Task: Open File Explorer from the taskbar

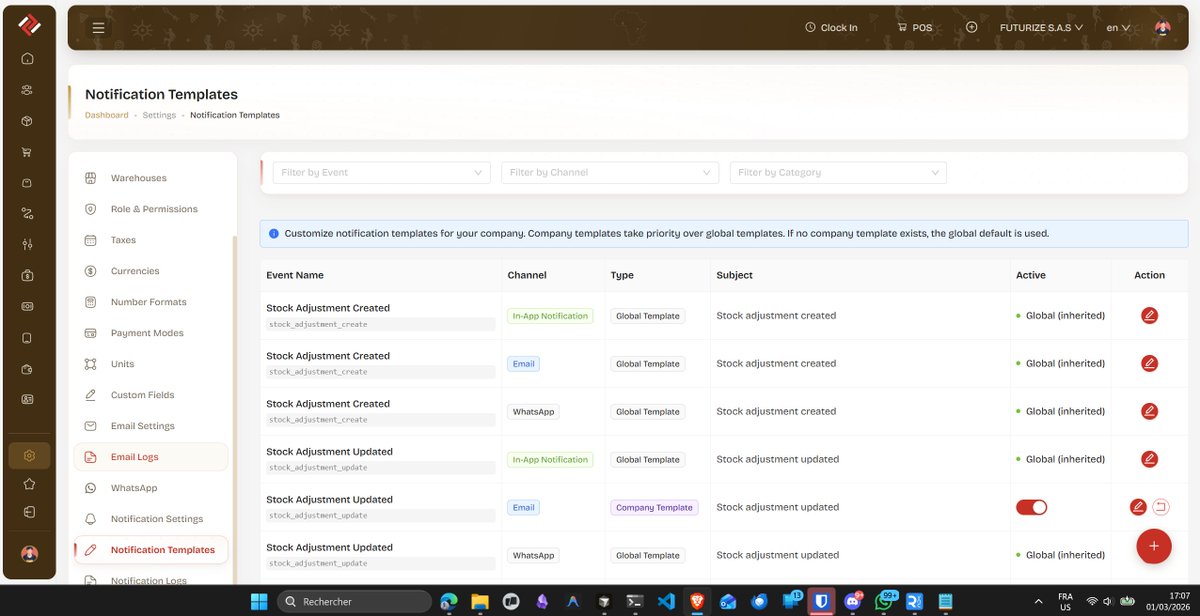Action: pyautogui.click(x=480, y=601)
